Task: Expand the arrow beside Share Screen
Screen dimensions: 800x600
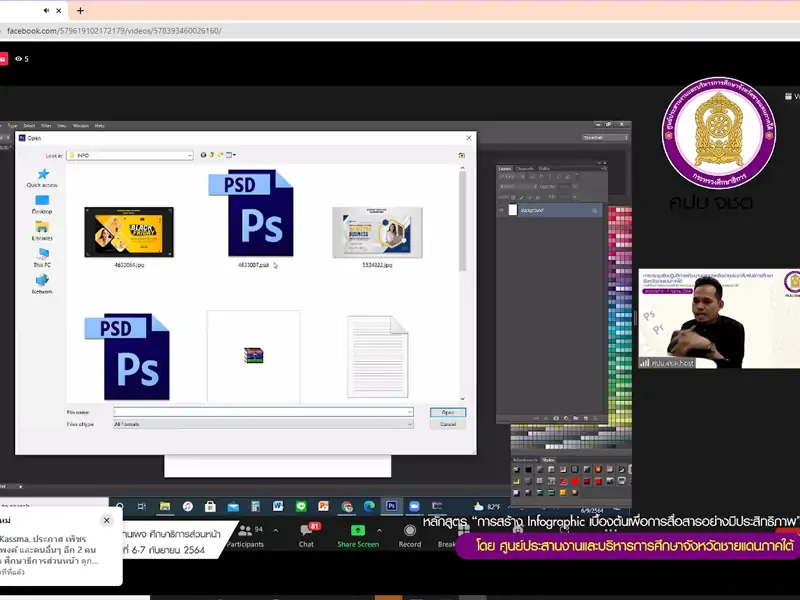Action: coord(379,531)
